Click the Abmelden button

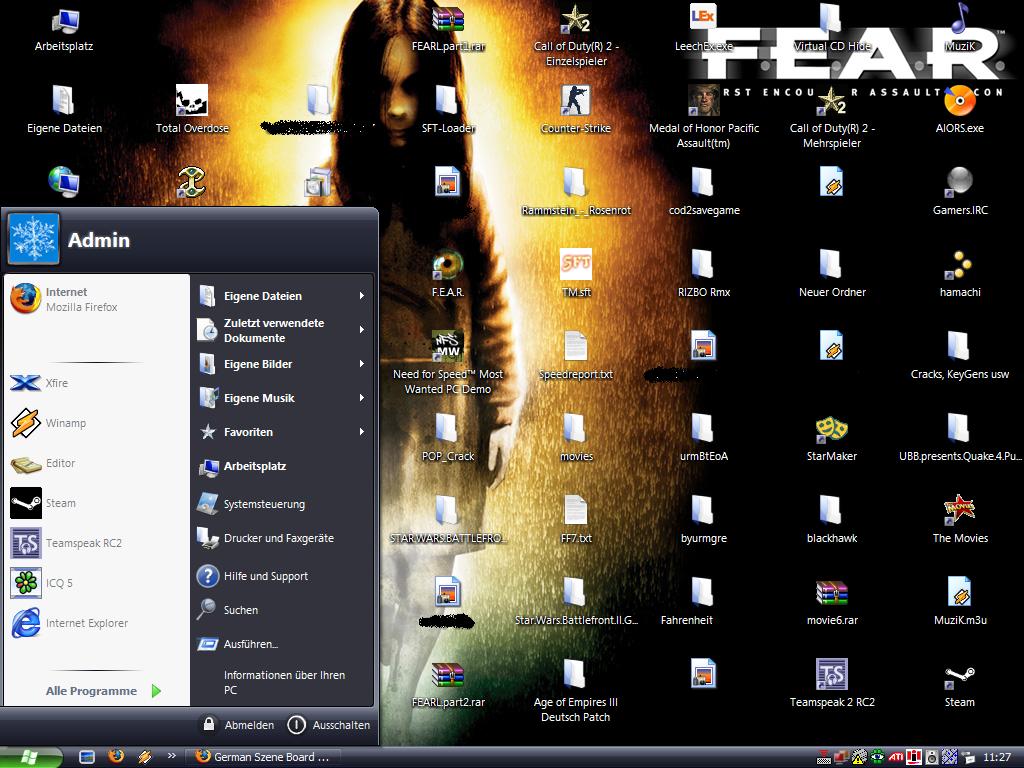(238, 725)
